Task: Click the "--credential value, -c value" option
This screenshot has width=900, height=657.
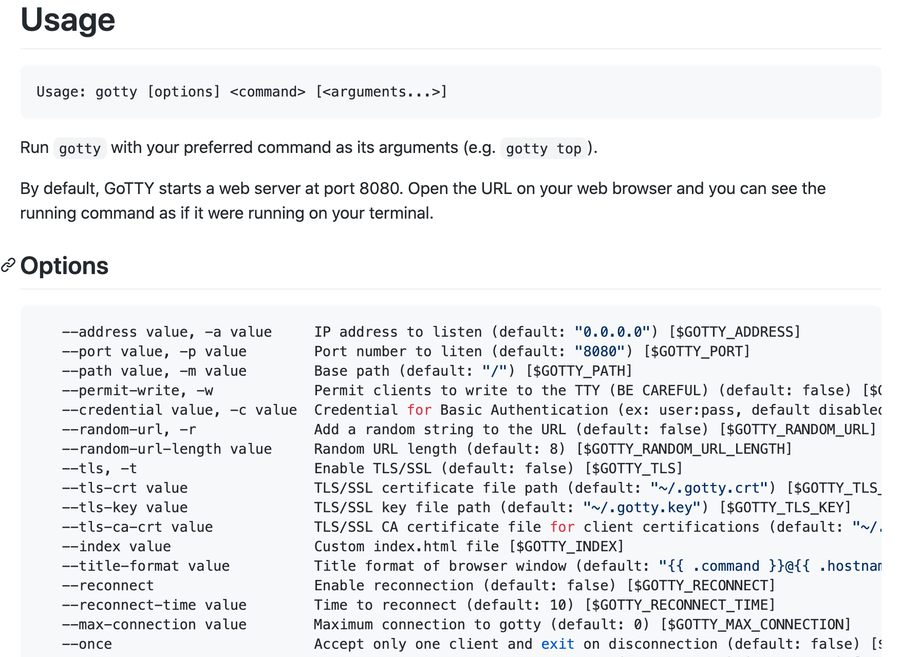Action: 180,410
